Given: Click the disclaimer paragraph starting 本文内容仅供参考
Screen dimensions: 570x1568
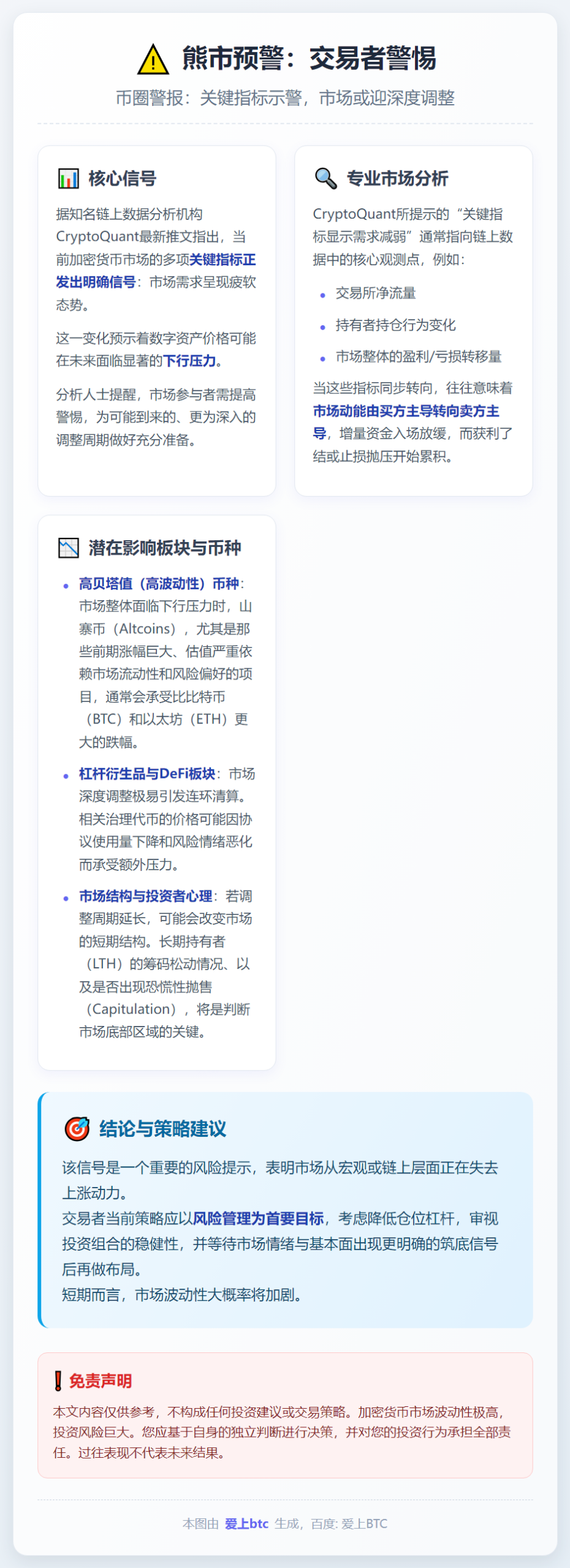Looking at the screenshot, I should (282, 1432).
